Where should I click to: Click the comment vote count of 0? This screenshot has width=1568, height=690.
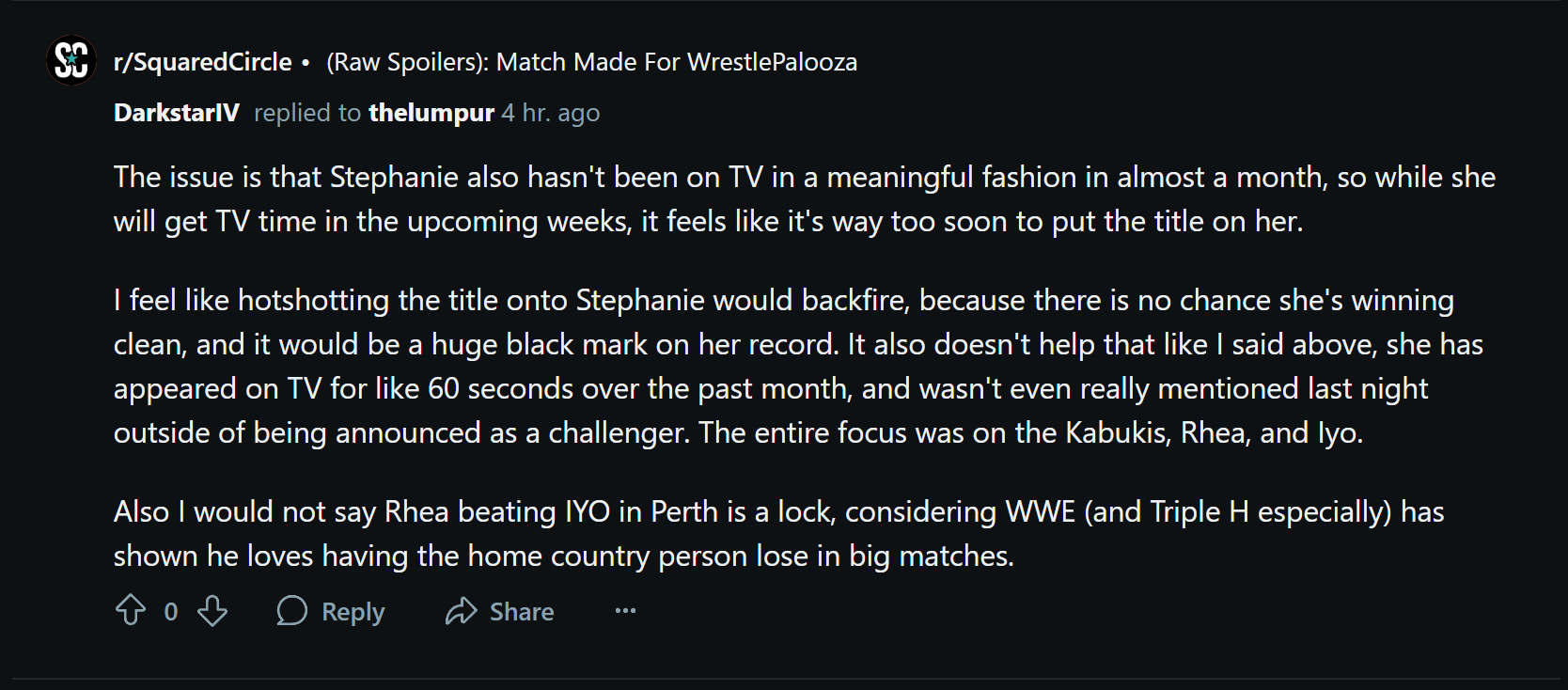171,612
